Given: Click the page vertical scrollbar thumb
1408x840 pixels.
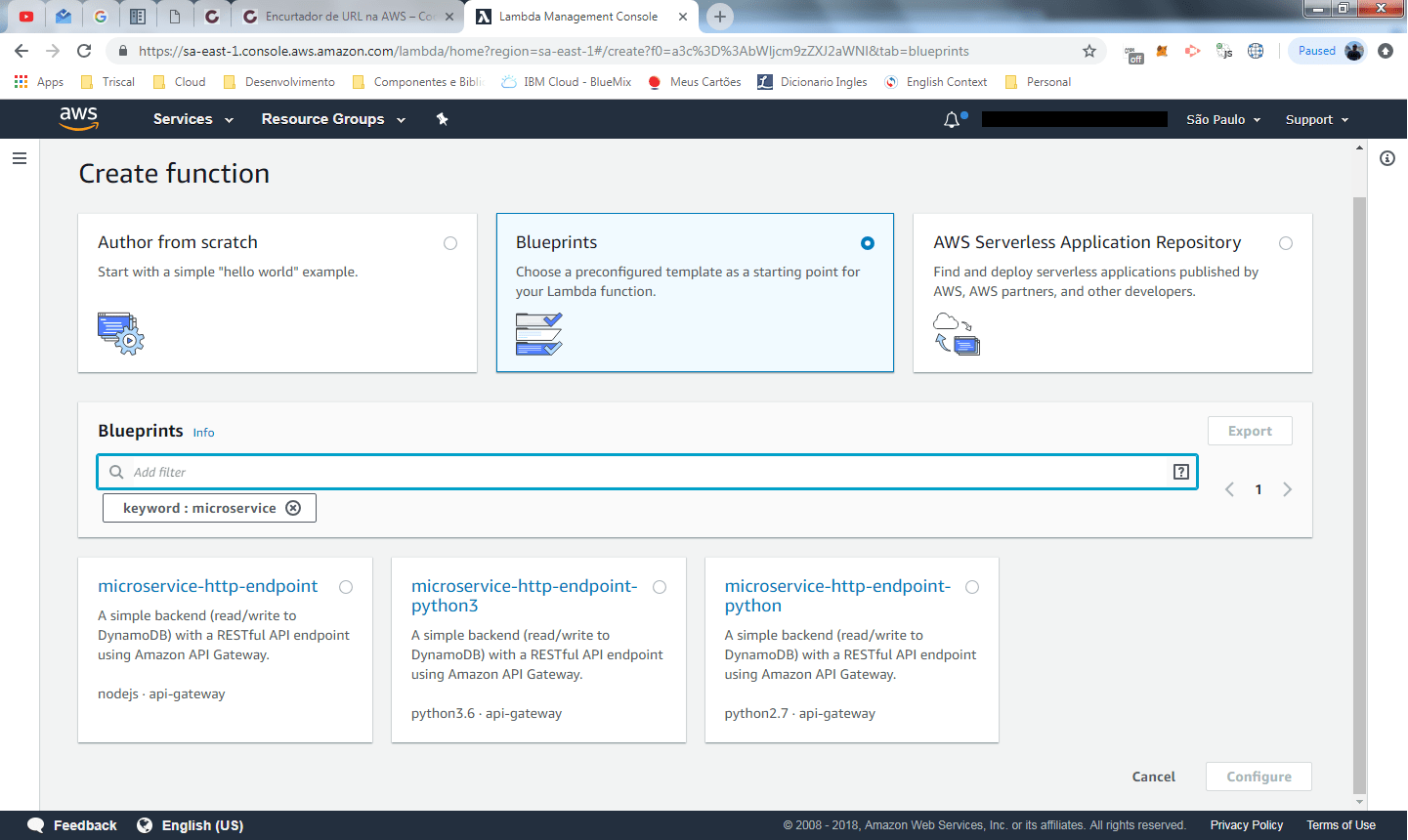Looking at the screenshot, I should [x=1359, y=493].
